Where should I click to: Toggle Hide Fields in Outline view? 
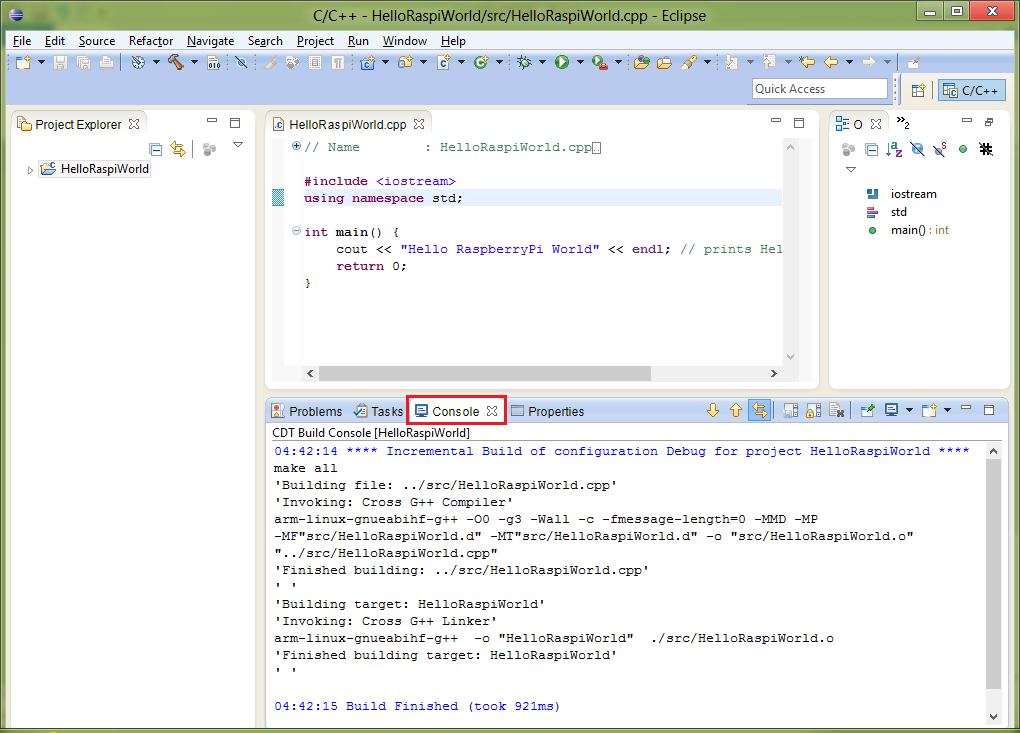[917, 150]
